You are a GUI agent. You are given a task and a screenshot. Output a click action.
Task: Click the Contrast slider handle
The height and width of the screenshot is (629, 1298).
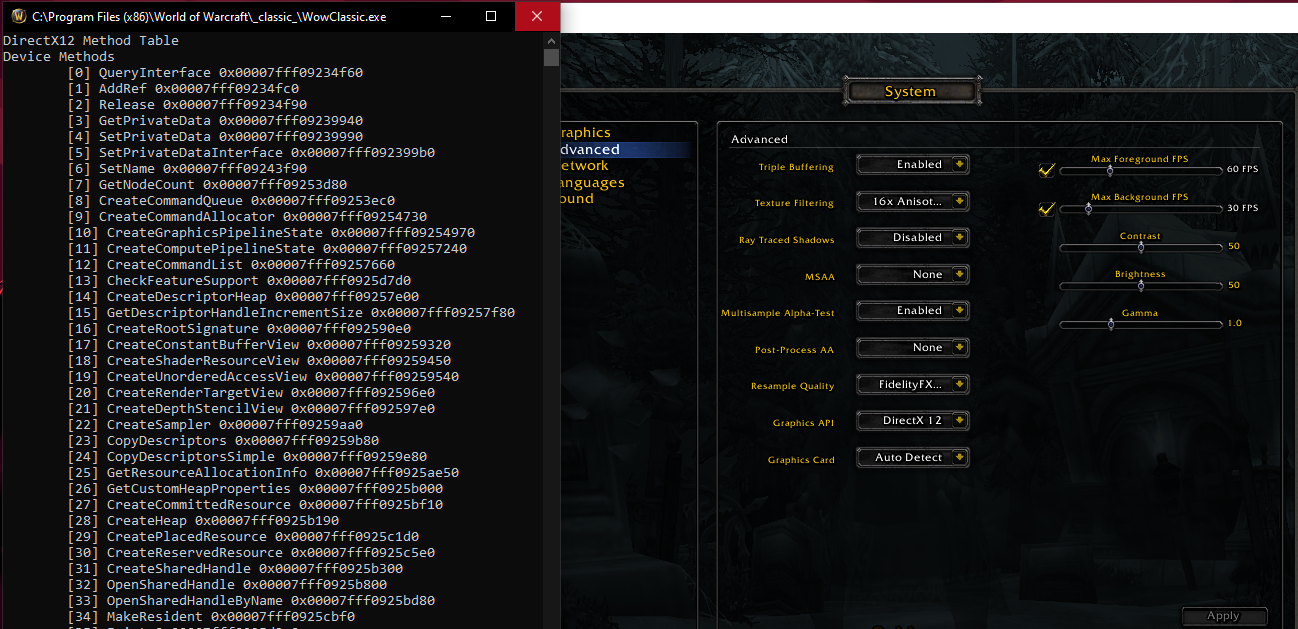(x=1140, y=247)
